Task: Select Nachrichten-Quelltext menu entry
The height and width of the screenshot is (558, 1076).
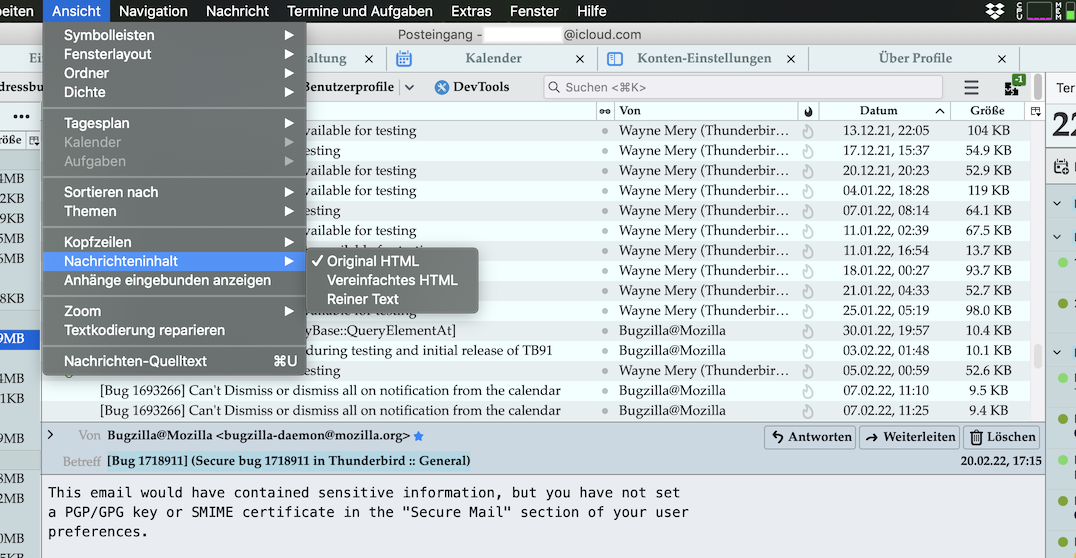Action: point(135,361)
